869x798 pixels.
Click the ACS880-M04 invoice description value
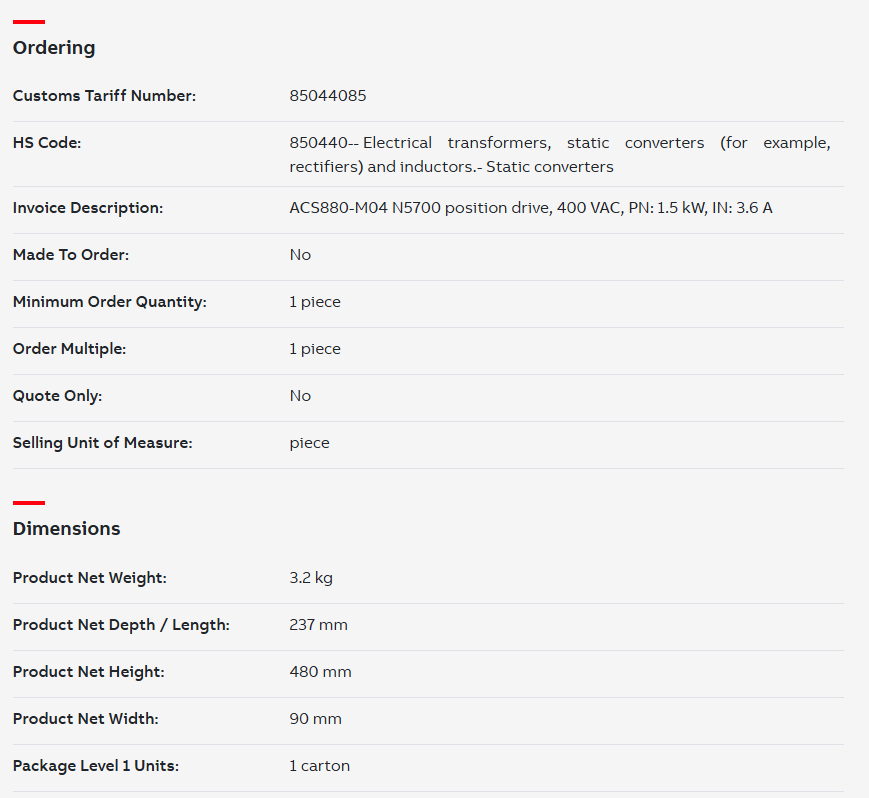[530, 208]
